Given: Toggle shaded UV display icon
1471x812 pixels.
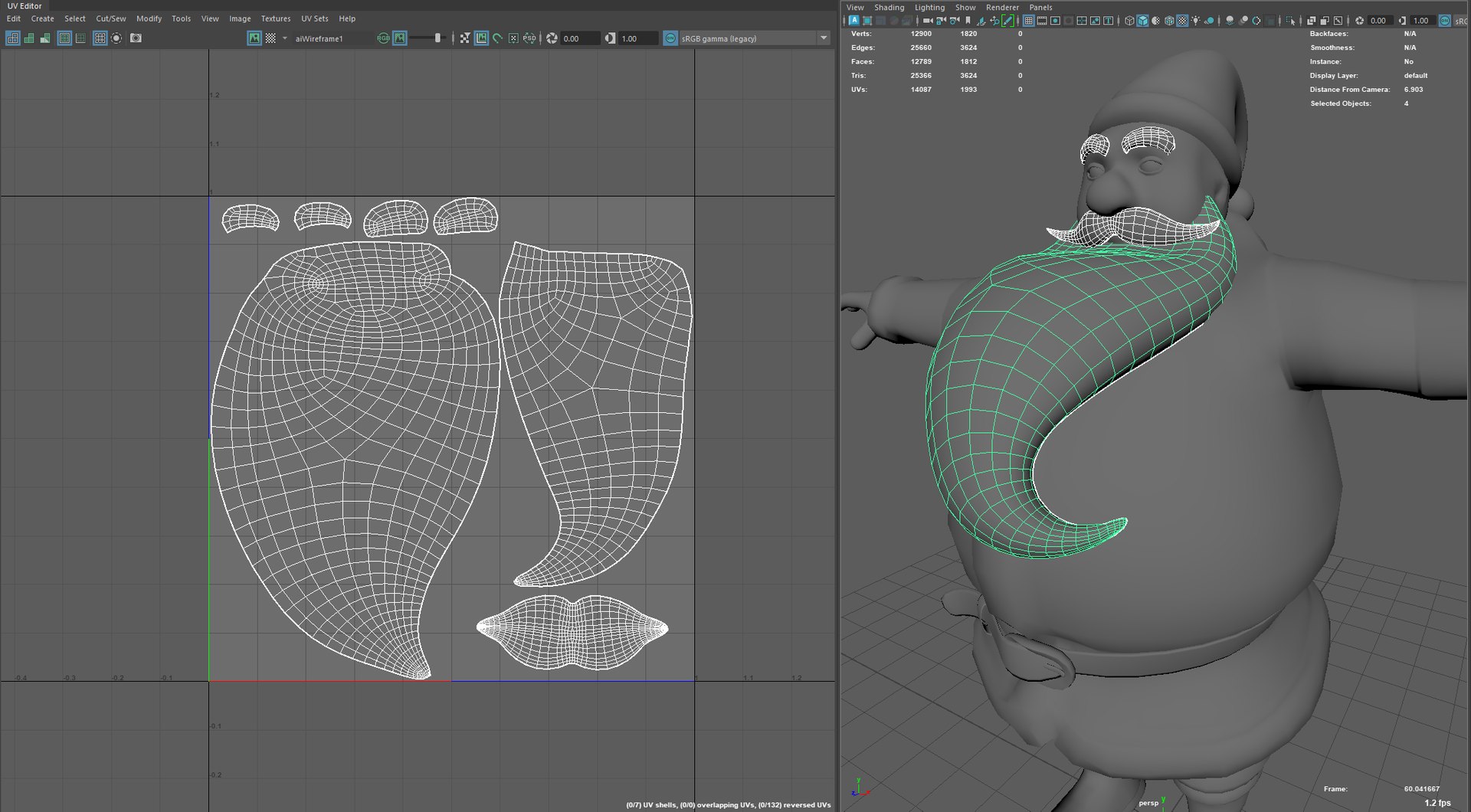Looking at the screenshot, I should coord(29,38).
